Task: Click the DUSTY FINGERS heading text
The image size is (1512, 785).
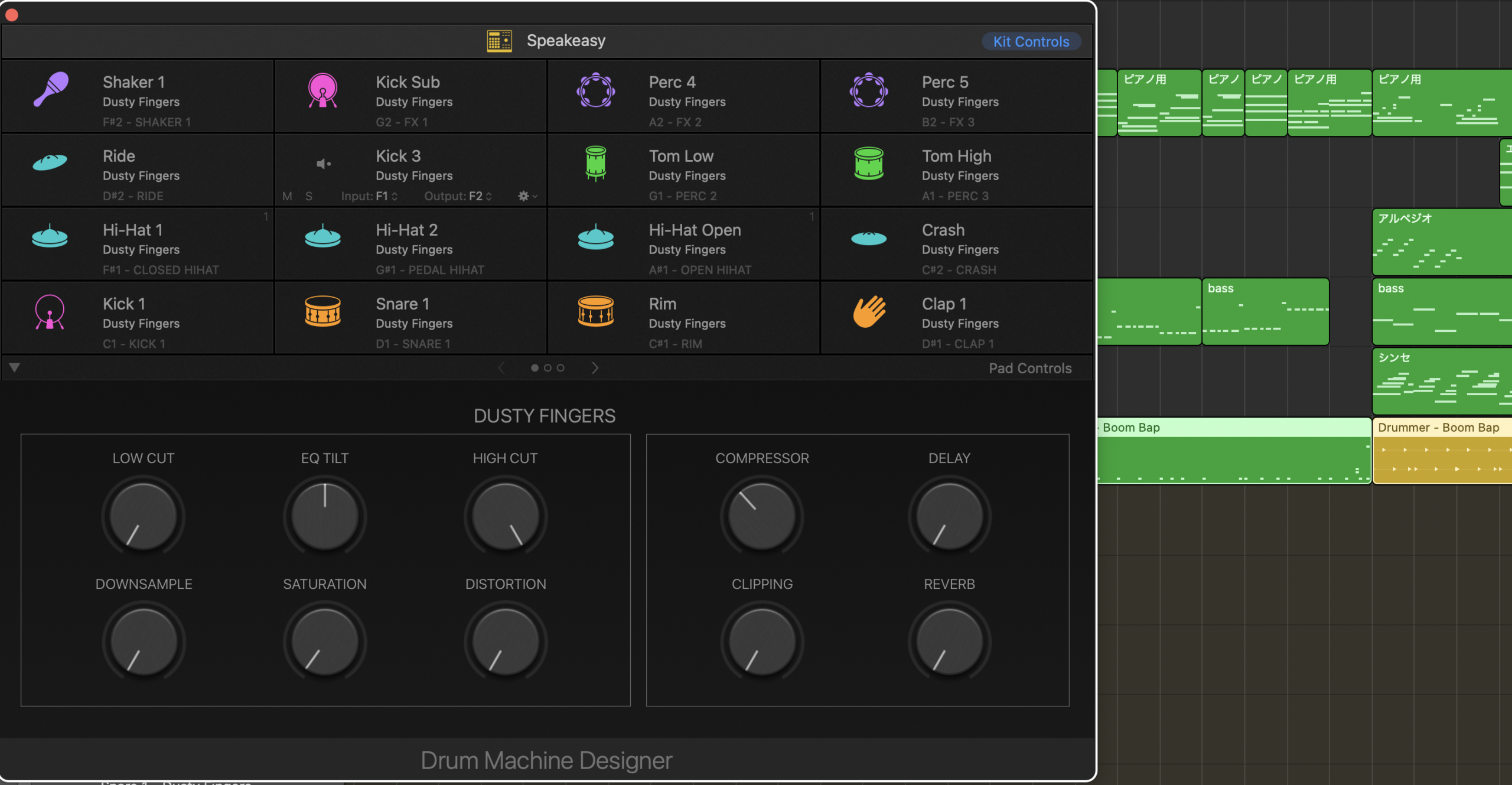Action: click(545, 416)
